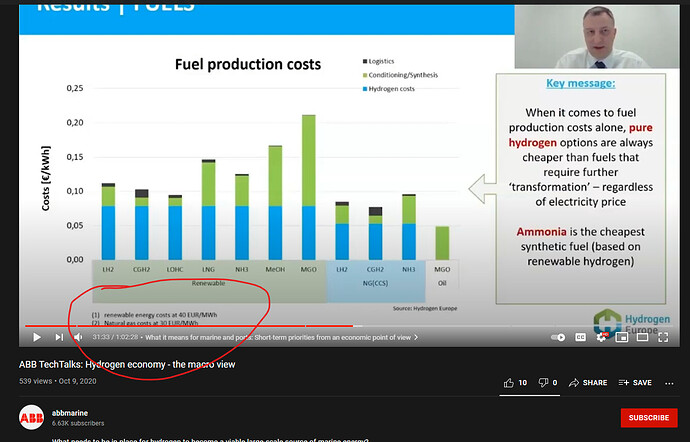This screenshot has width=690, height=442.
Task: Click the speaker webcam thumbnail
Action: coord(597,37)
